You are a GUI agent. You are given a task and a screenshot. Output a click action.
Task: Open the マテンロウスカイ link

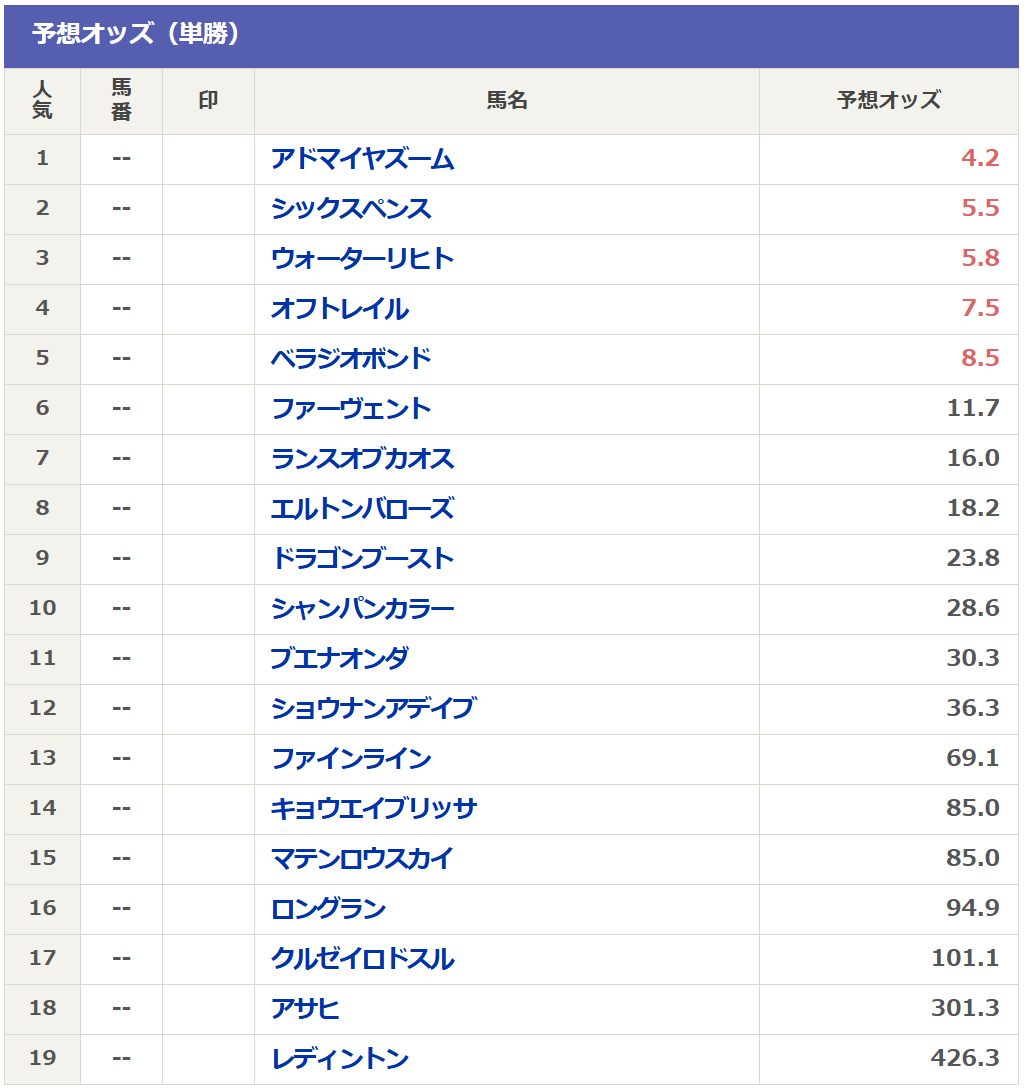(x=362, y=859)
